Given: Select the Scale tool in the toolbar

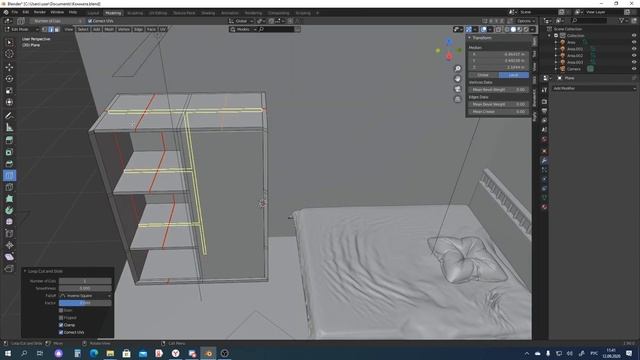Looking at the screenshot, I should point(9,91).
